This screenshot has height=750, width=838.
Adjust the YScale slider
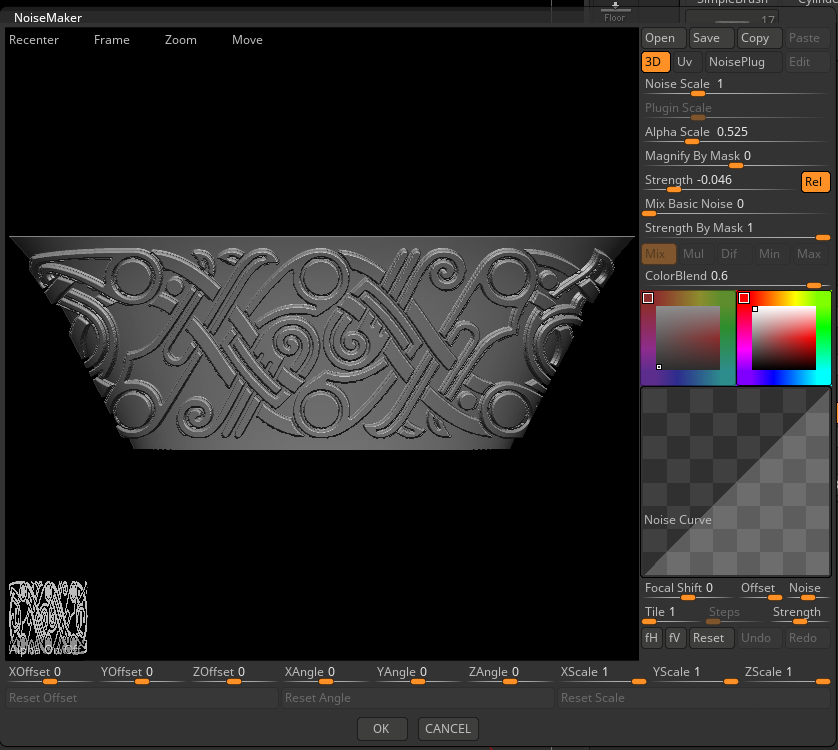pyautogui.click(x=694, y=674)
